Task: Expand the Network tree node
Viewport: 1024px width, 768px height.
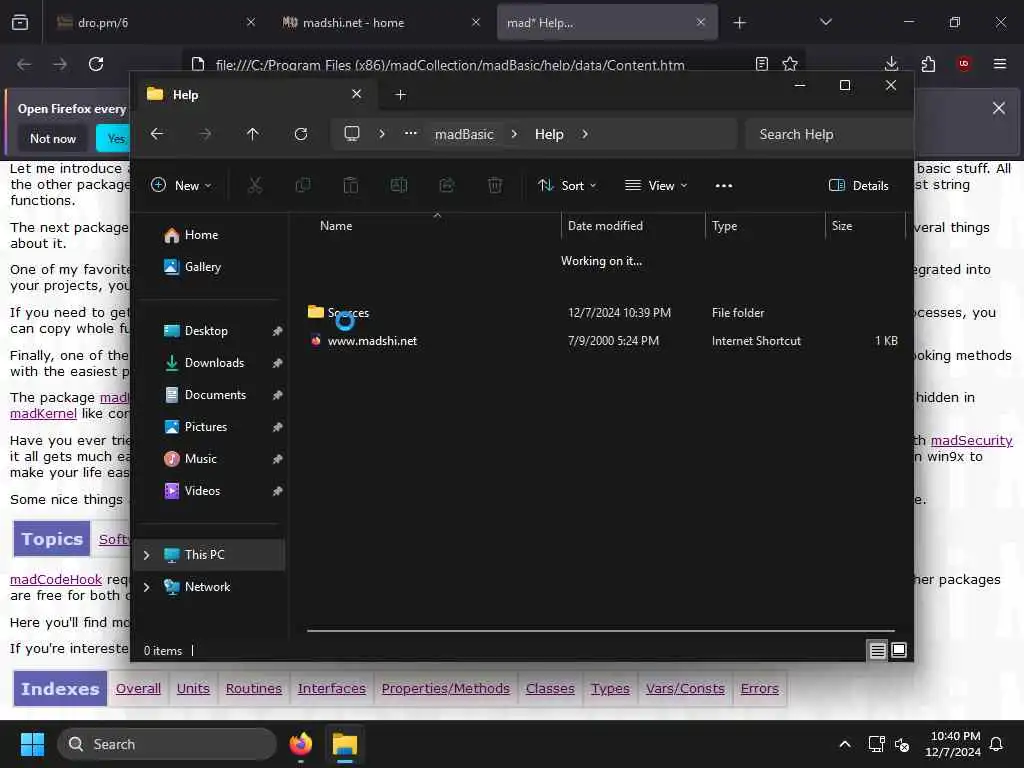Action: tap(146, 587)
